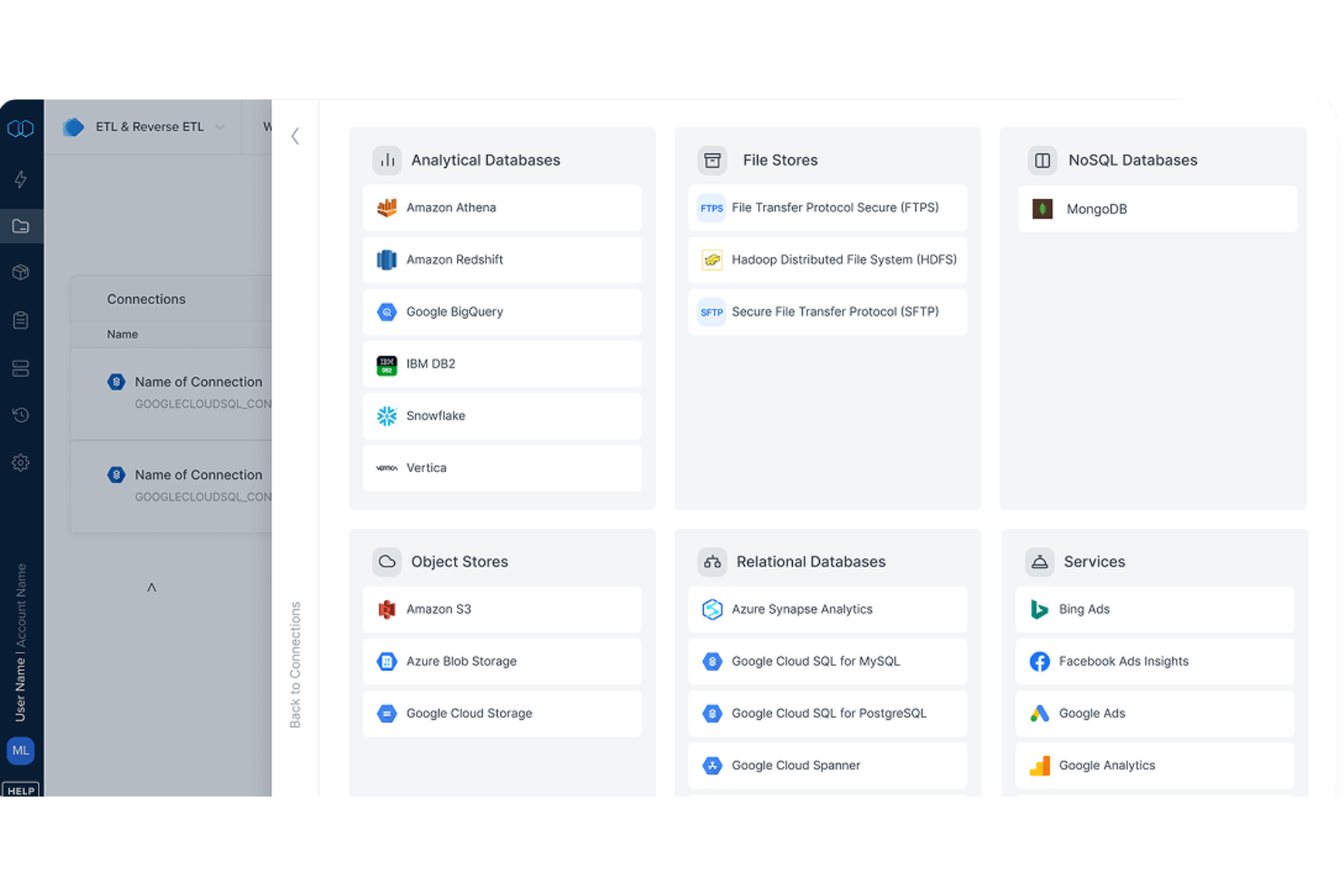Click Back to Connections vertical link
The image size is (1344, 896).
click(295, 665)
